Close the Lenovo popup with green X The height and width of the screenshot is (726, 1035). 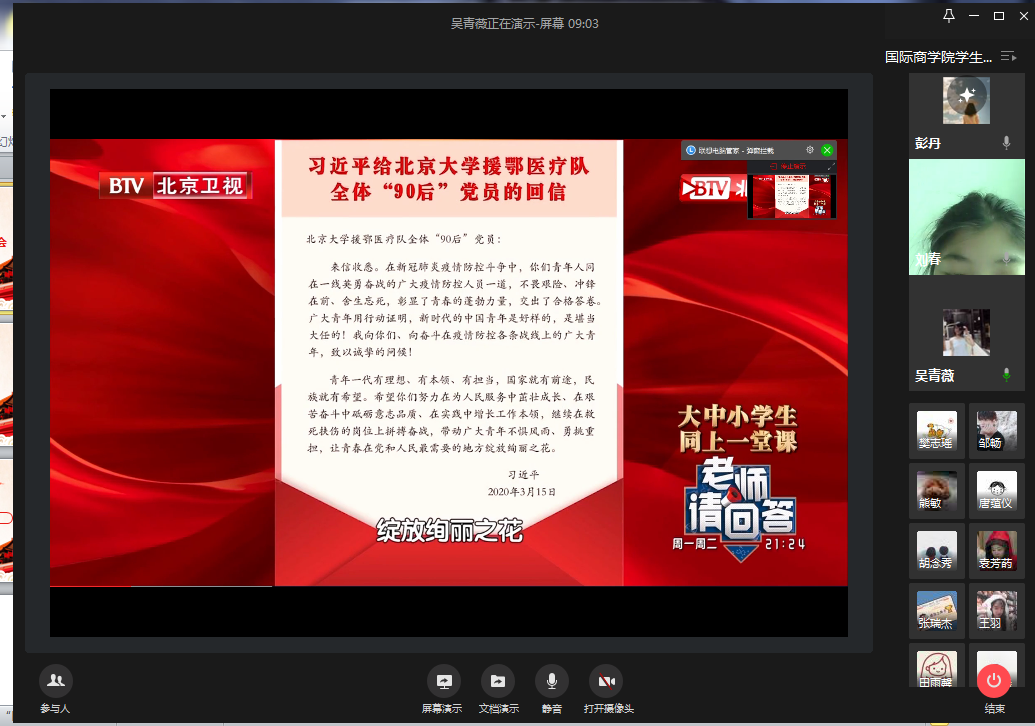[827, 150]
